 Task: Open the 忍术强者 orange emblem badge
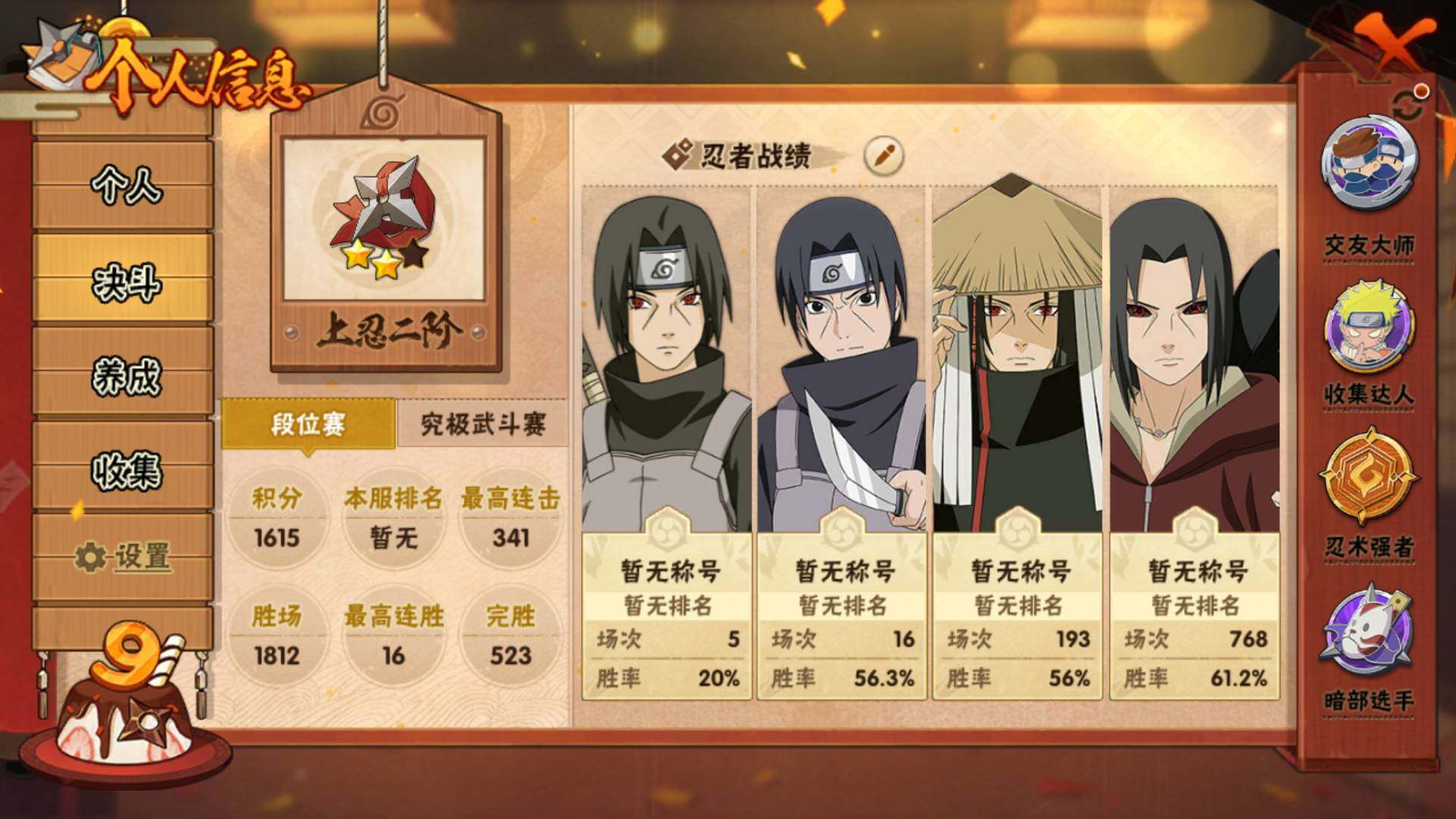(1369, 475)
